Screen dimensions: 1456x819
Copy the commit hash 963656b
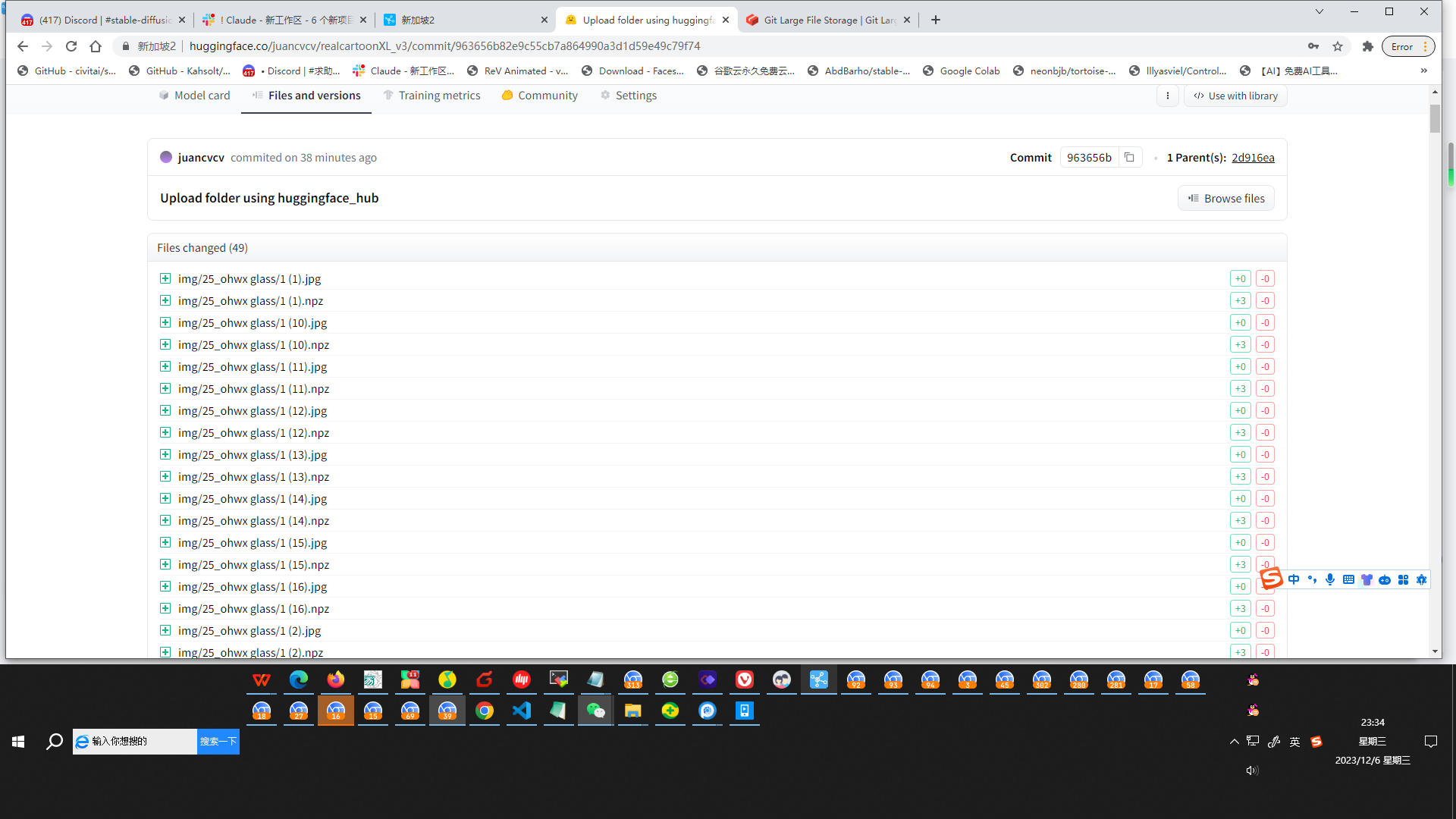click(1129, 157)
